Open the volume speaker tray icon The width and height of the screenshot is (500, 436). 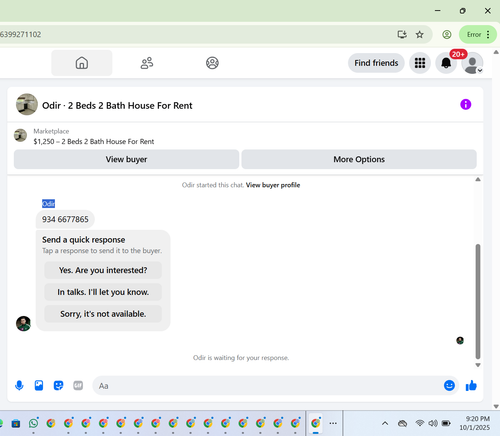click(x=433, y=423)
